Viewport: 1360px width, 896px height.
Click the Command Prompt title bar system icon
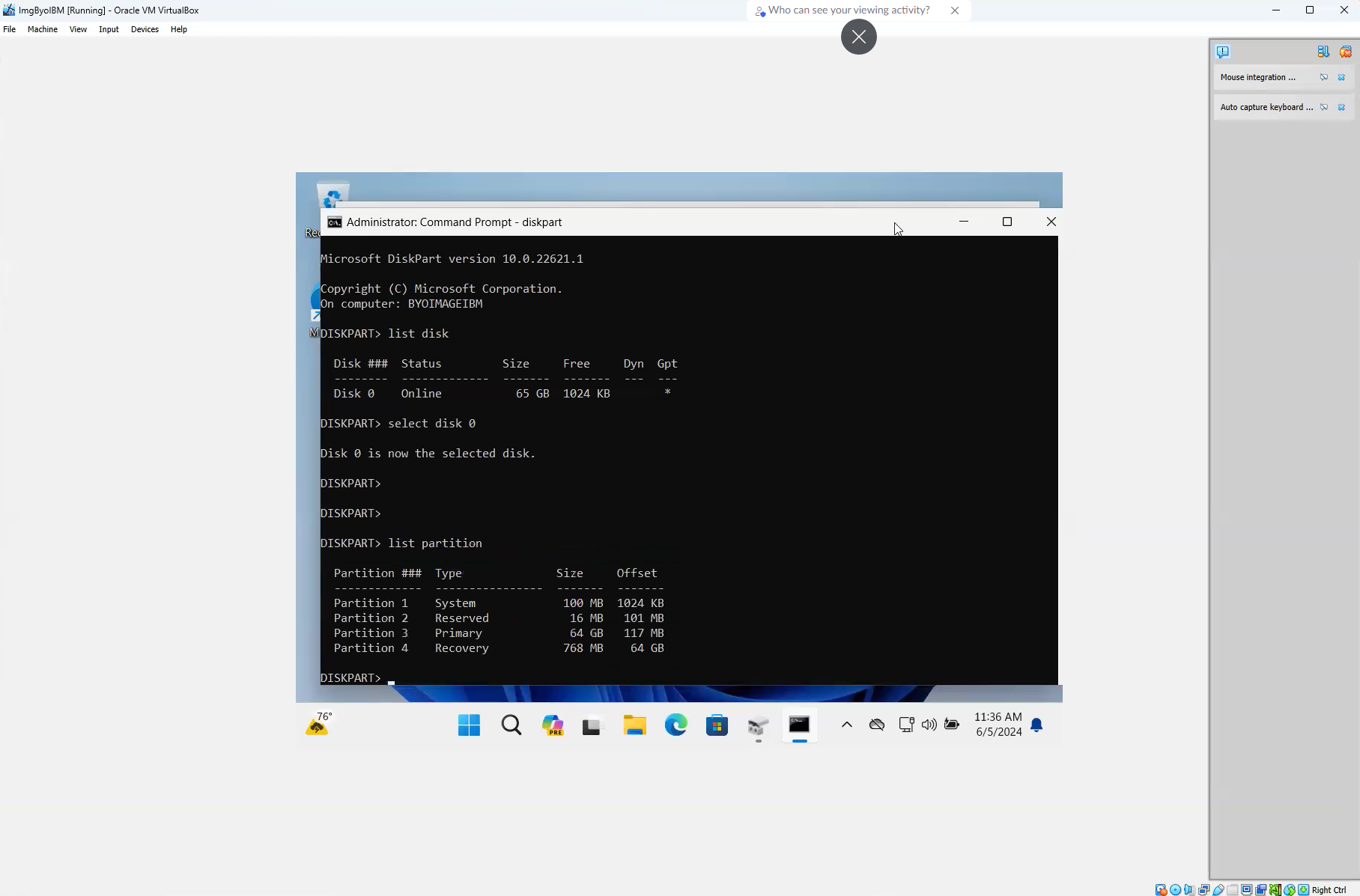pos(335,222)
